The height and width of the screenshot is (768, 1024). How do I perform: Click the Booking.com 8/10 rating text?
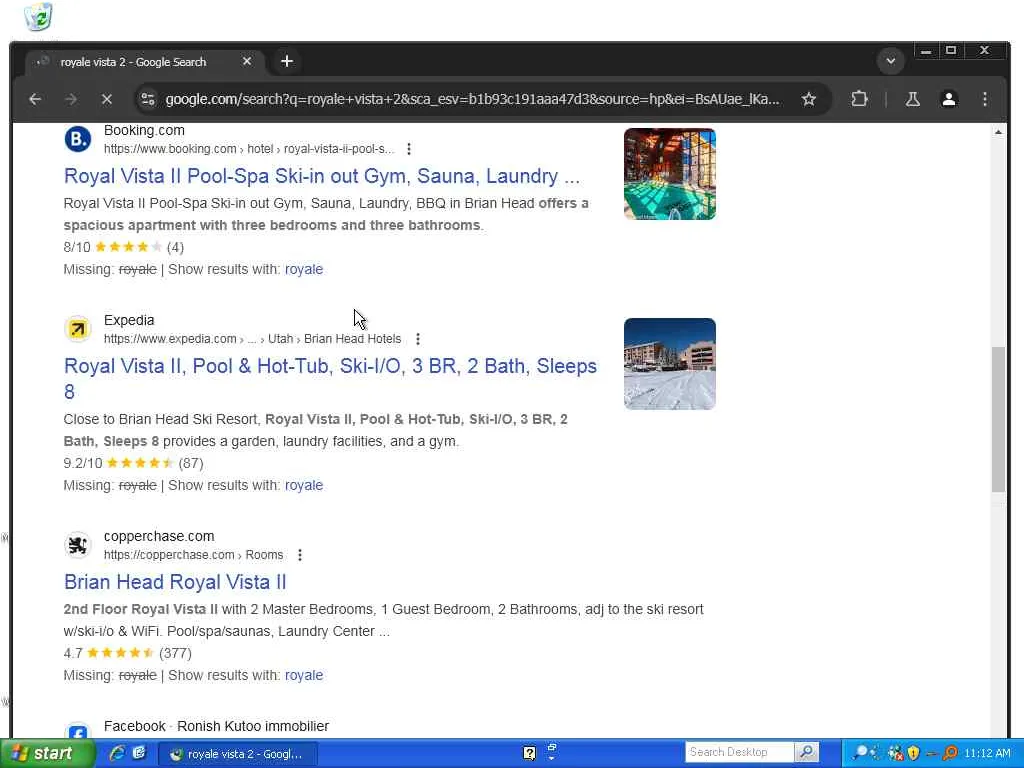coord(77,248)
